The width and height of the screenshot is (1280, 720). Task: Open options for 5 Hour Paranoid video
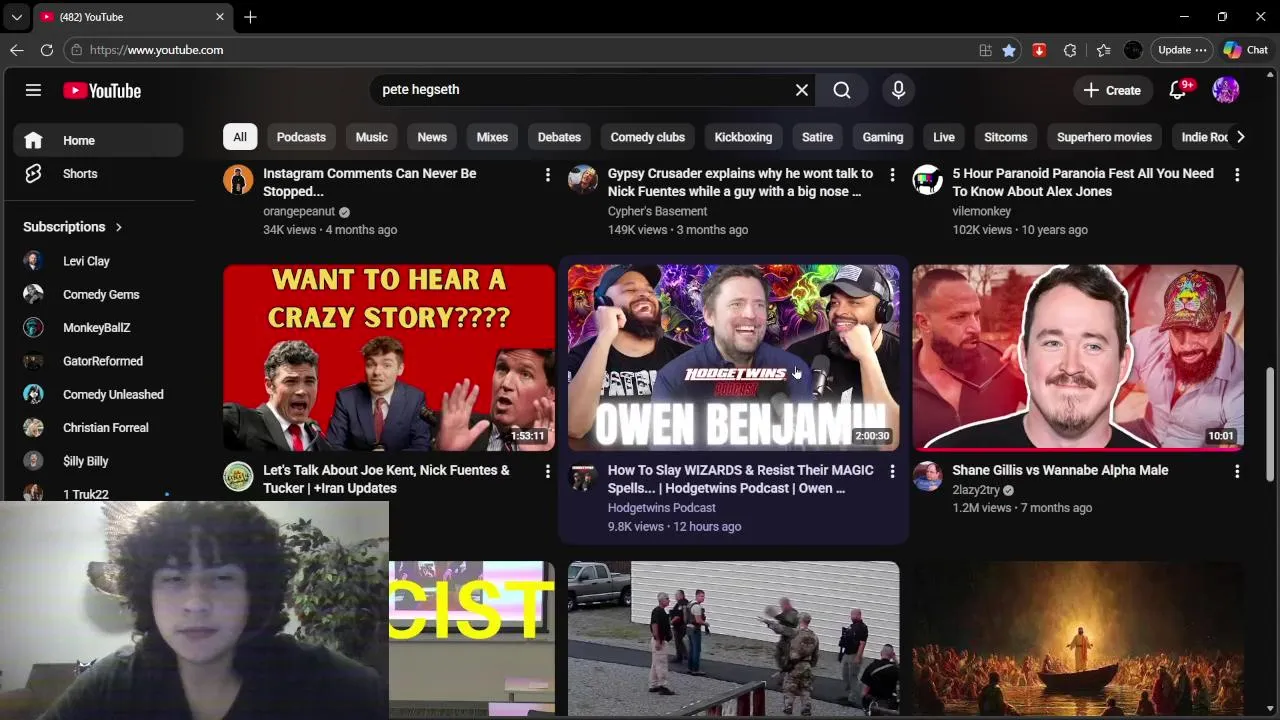tap(1237, 174)
